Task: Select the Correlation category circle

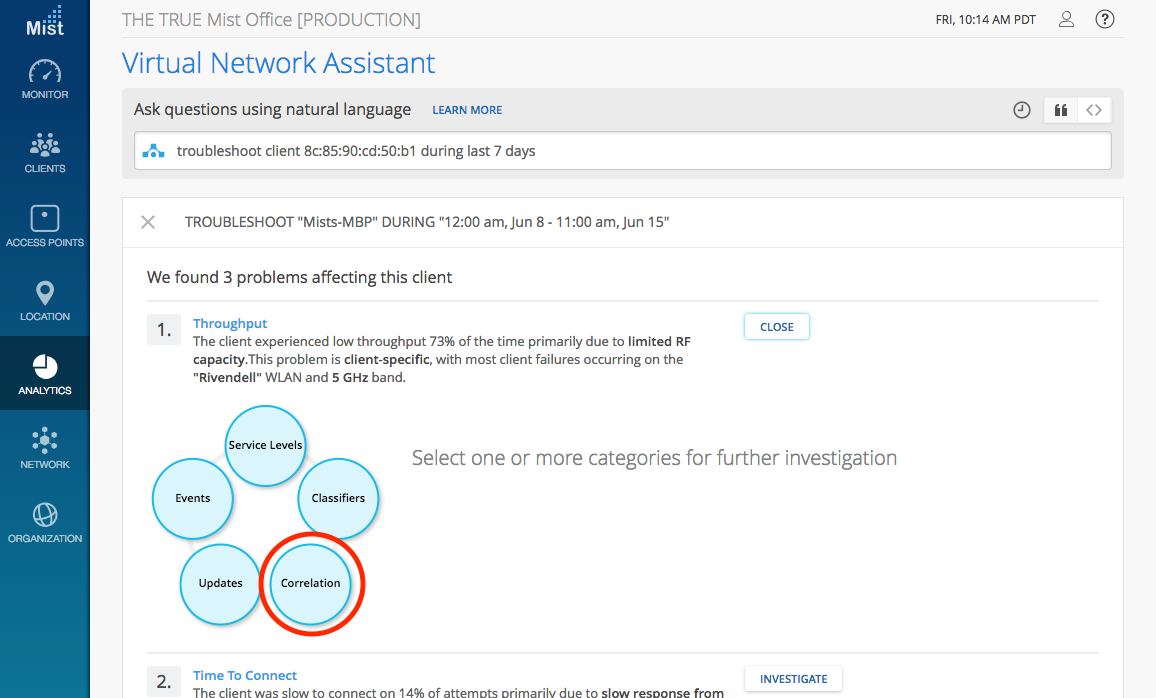Action: pyautogui.click(x=311, y=583)
